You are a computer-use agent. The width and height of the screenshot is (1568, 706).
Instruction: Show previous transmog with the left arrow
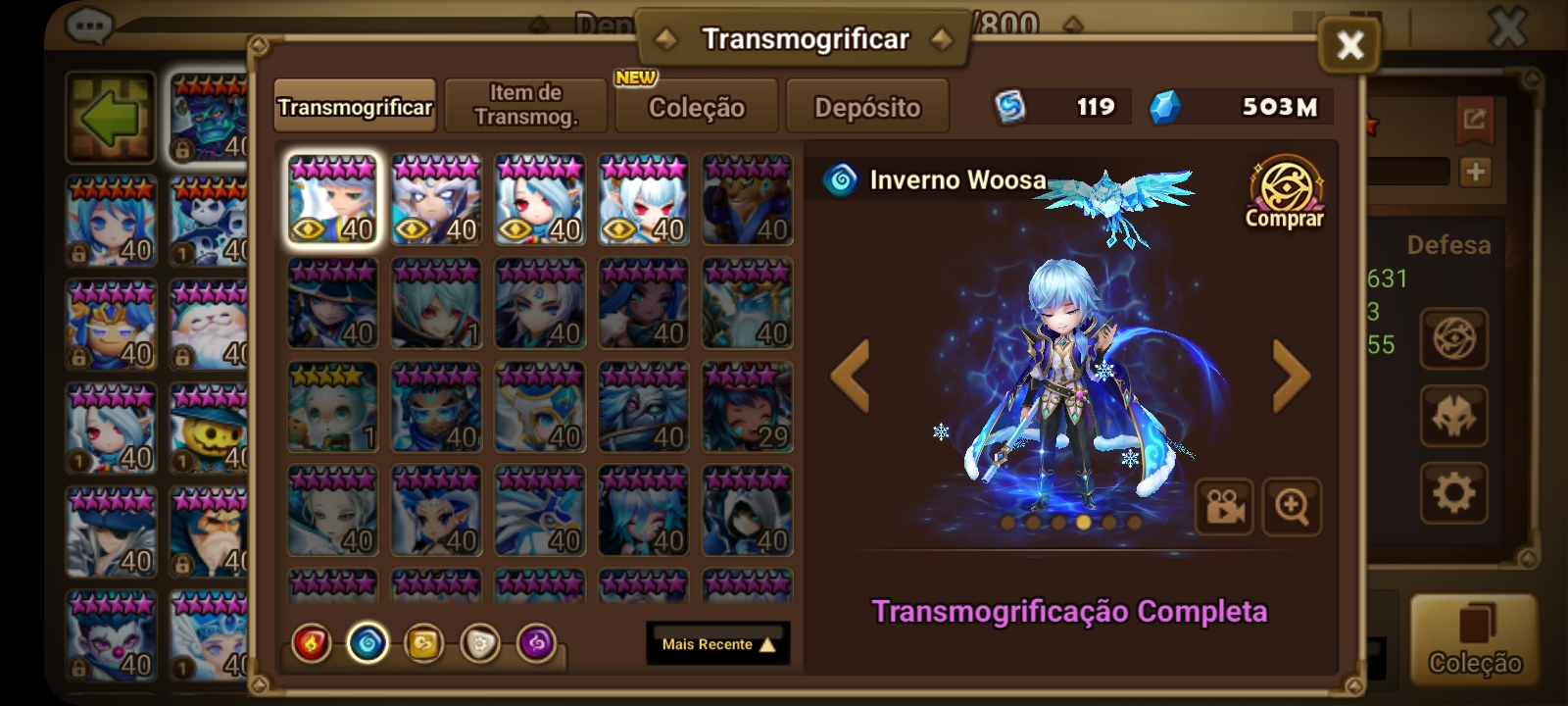tap(850, 376)
